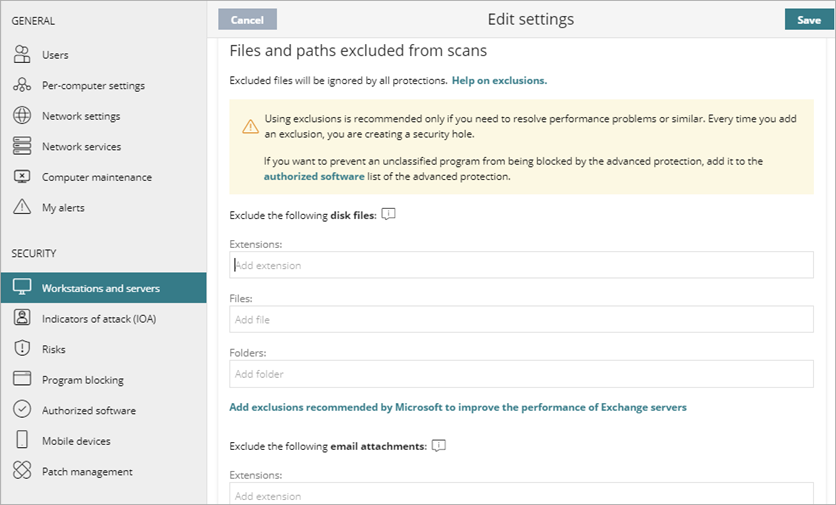This screenshot has width=836, height=505.
Task: Click the disk files Add folder field
Action: [x=520, y=374]
